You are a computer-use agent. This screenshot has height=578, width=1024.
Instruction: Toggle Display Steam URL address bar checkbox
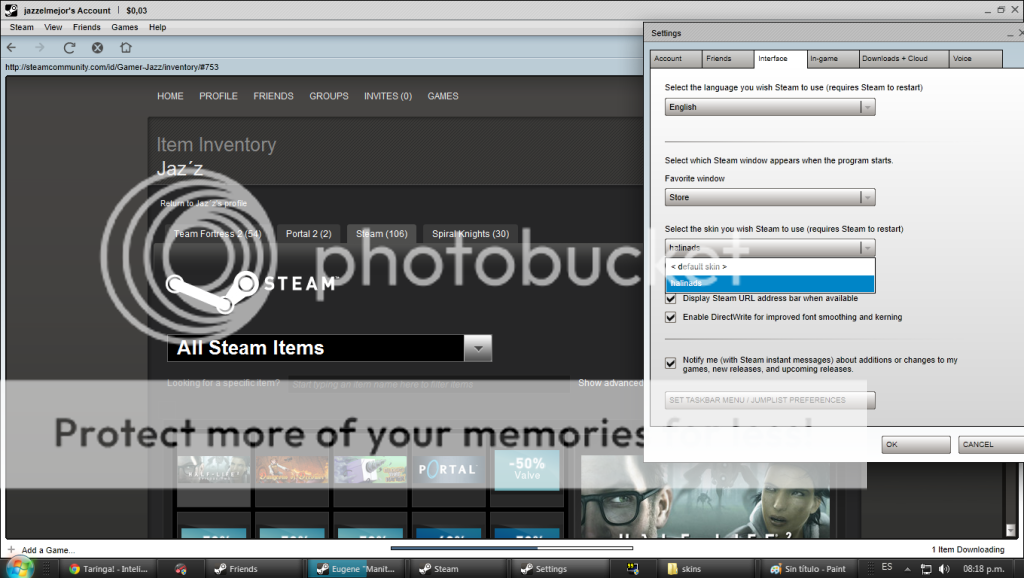click(671, 298)
